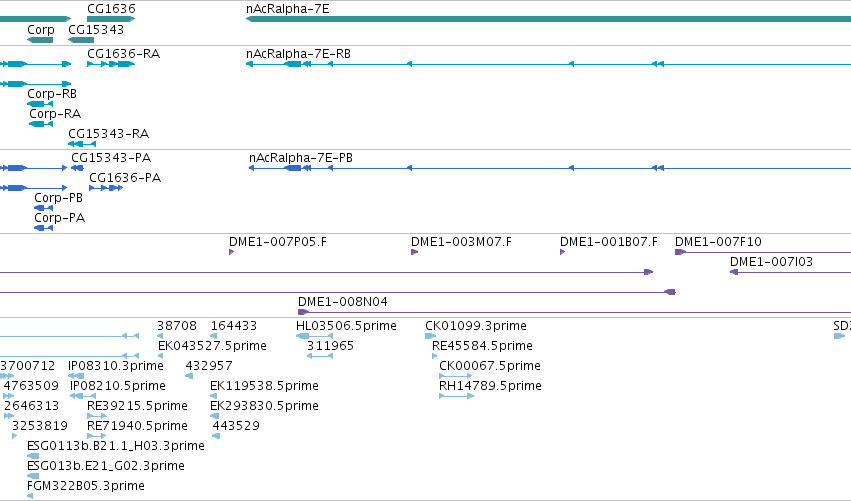The image size is (851, 501).
Task: Click the Corp-PA protein label
Action: (x=60, y=218)
